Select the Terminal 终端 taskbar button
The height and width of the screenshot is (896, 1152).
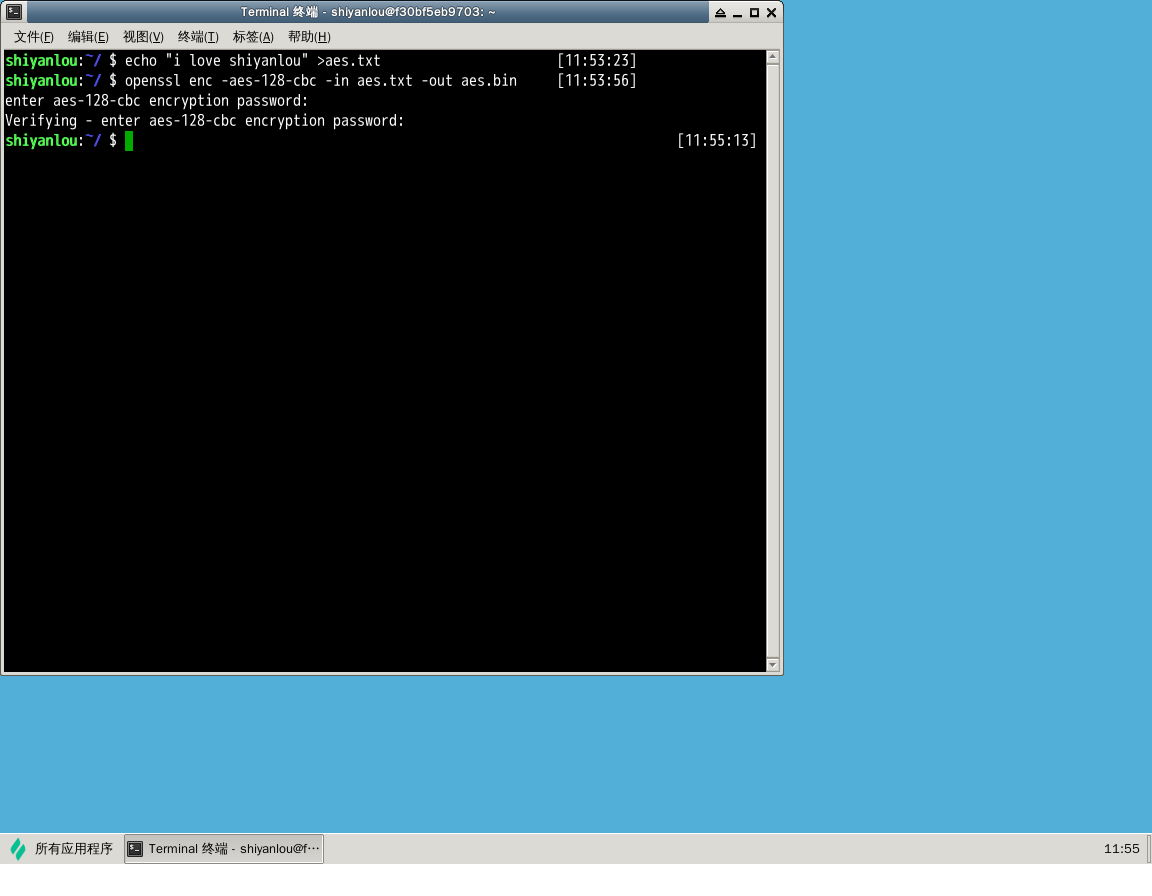click(224, 849)
